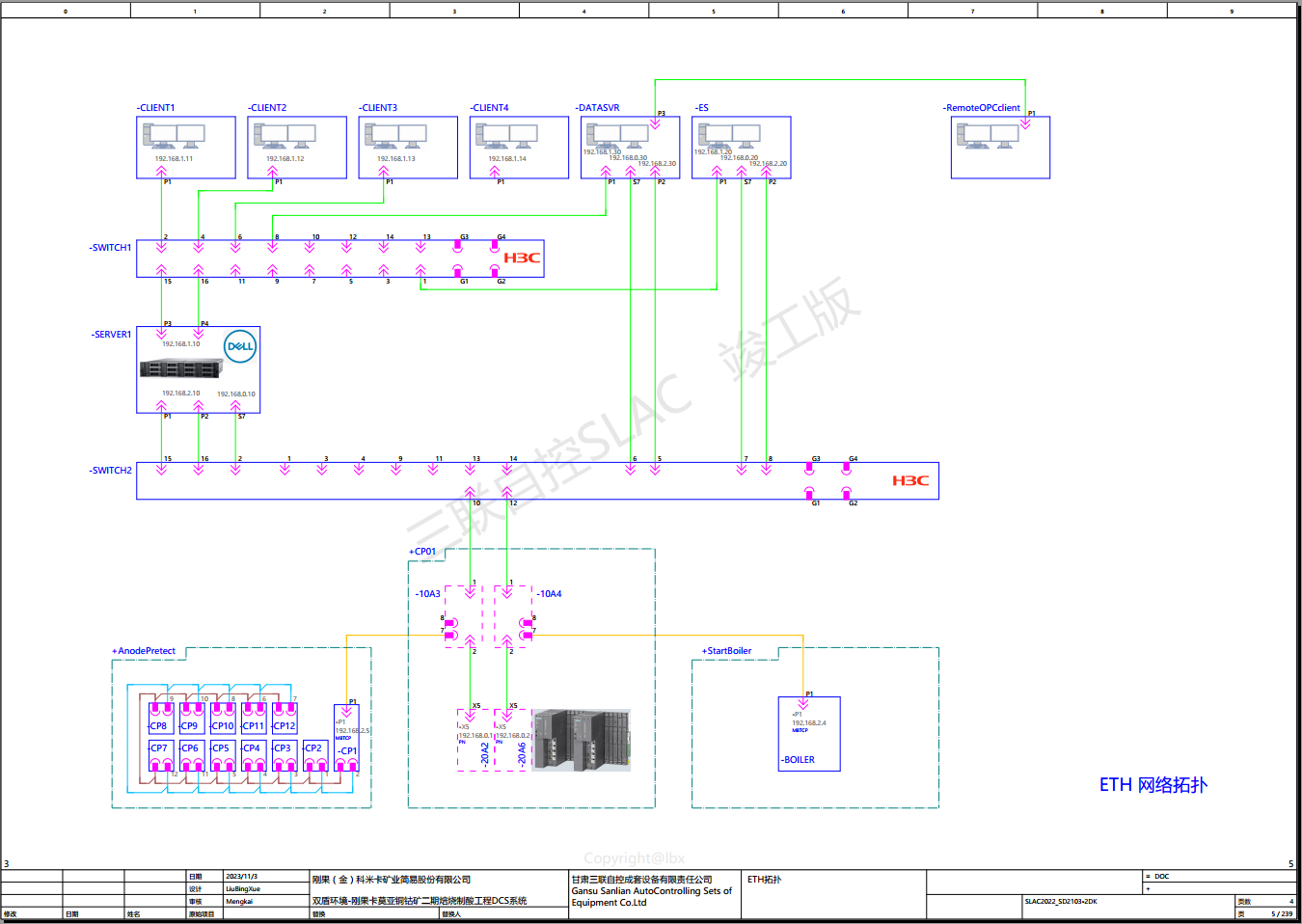Viewport: 1302px width, 924px height.
Task: Select designer name LiuBingXue
Action: 243,889
